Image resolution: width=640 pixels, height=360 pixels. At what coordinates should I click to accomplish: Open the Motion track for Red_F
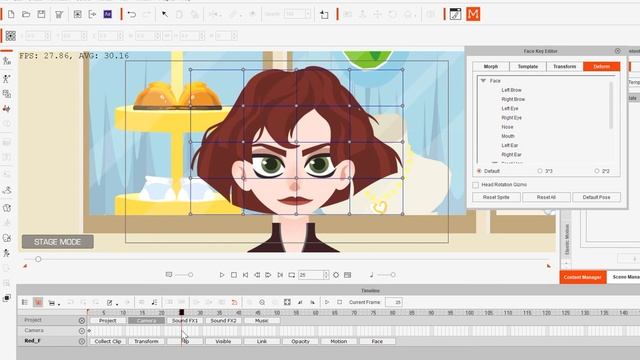click(339, 341)
